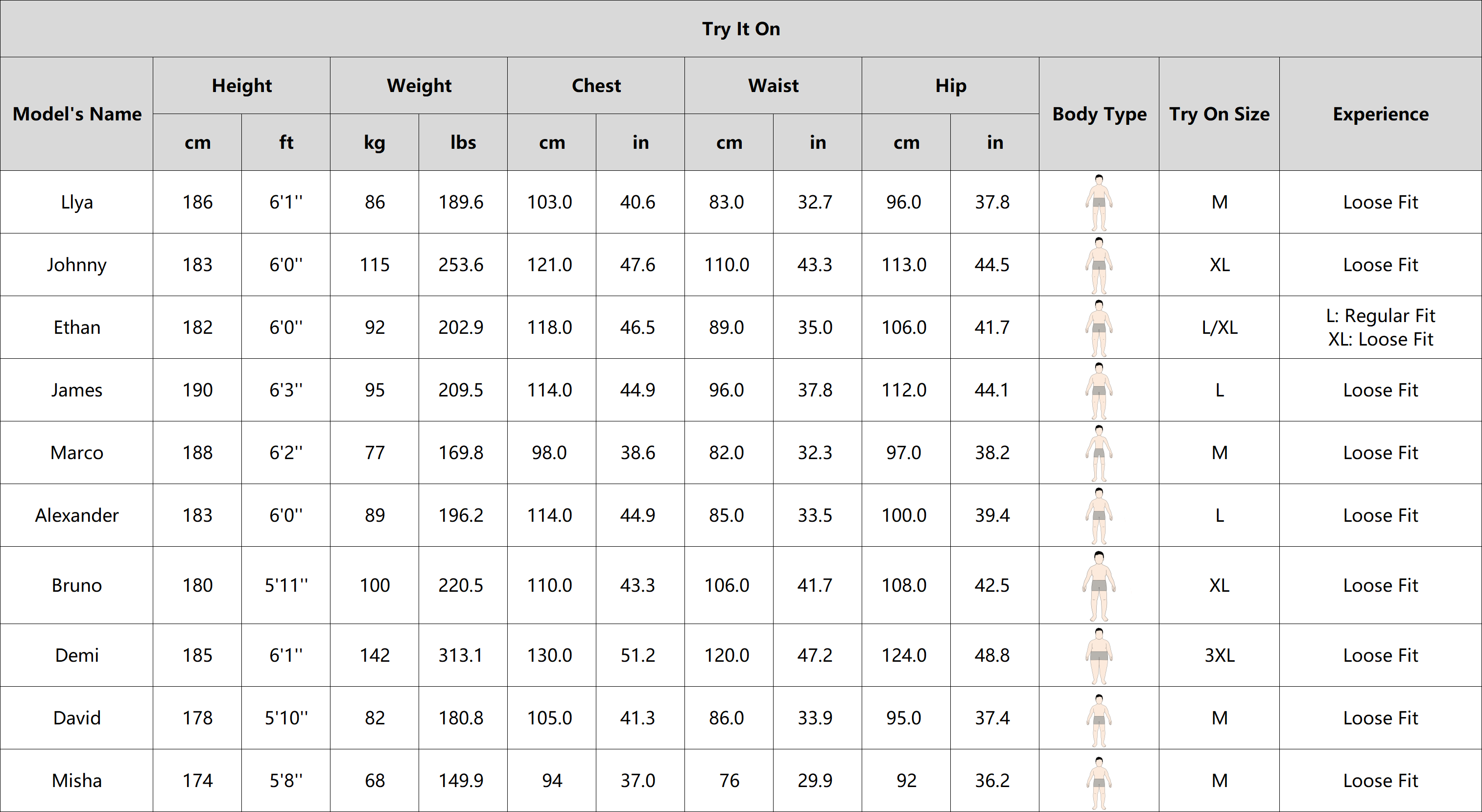Select Marco's slim body type figure
The image size is (1482, 812).
[1099, 453]
